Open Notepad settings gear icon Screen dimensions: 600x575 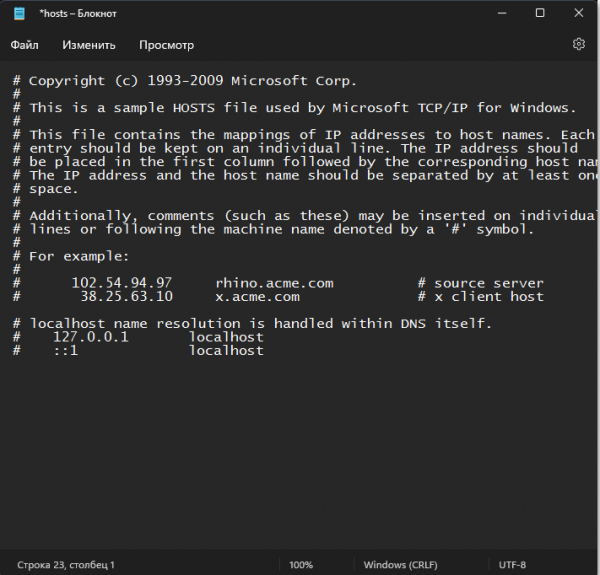[x=579, y=44]
